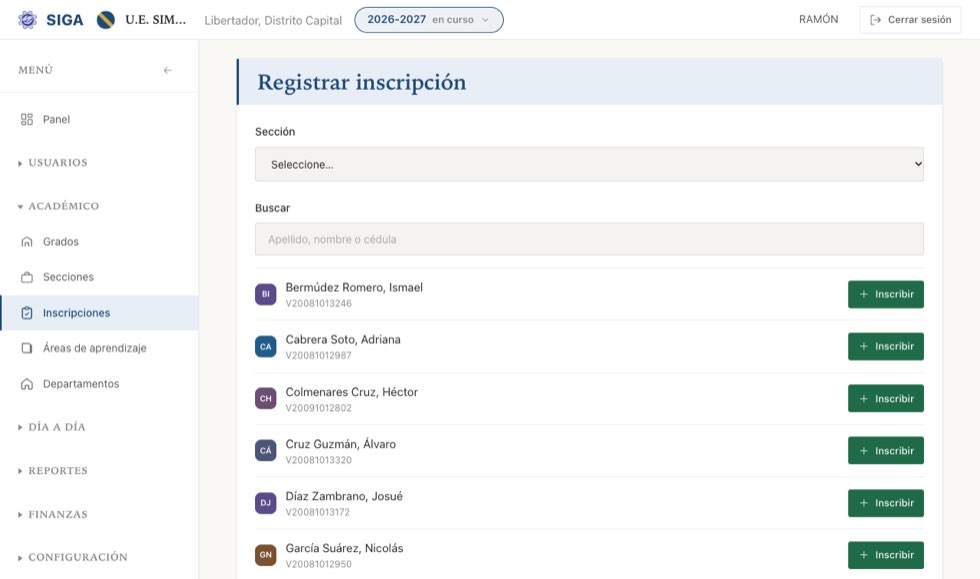980x579 pixels.
Task: Click the cédula V20081013320
Action: pos(319,460)
